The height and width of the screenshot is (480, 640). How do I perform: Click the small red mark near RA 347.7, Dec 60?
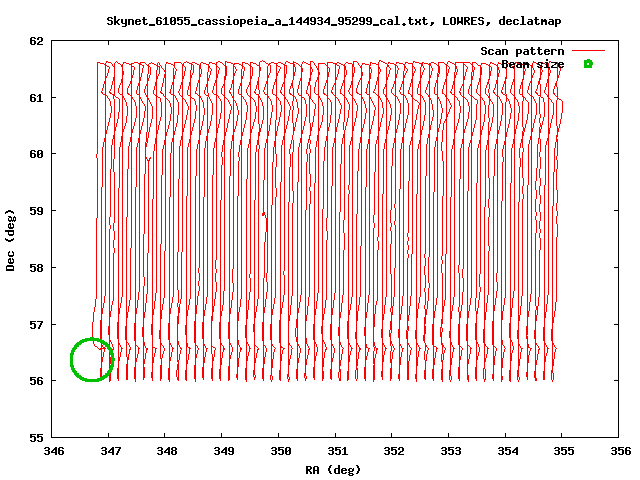pyautogui.click(x=148, y=159)
